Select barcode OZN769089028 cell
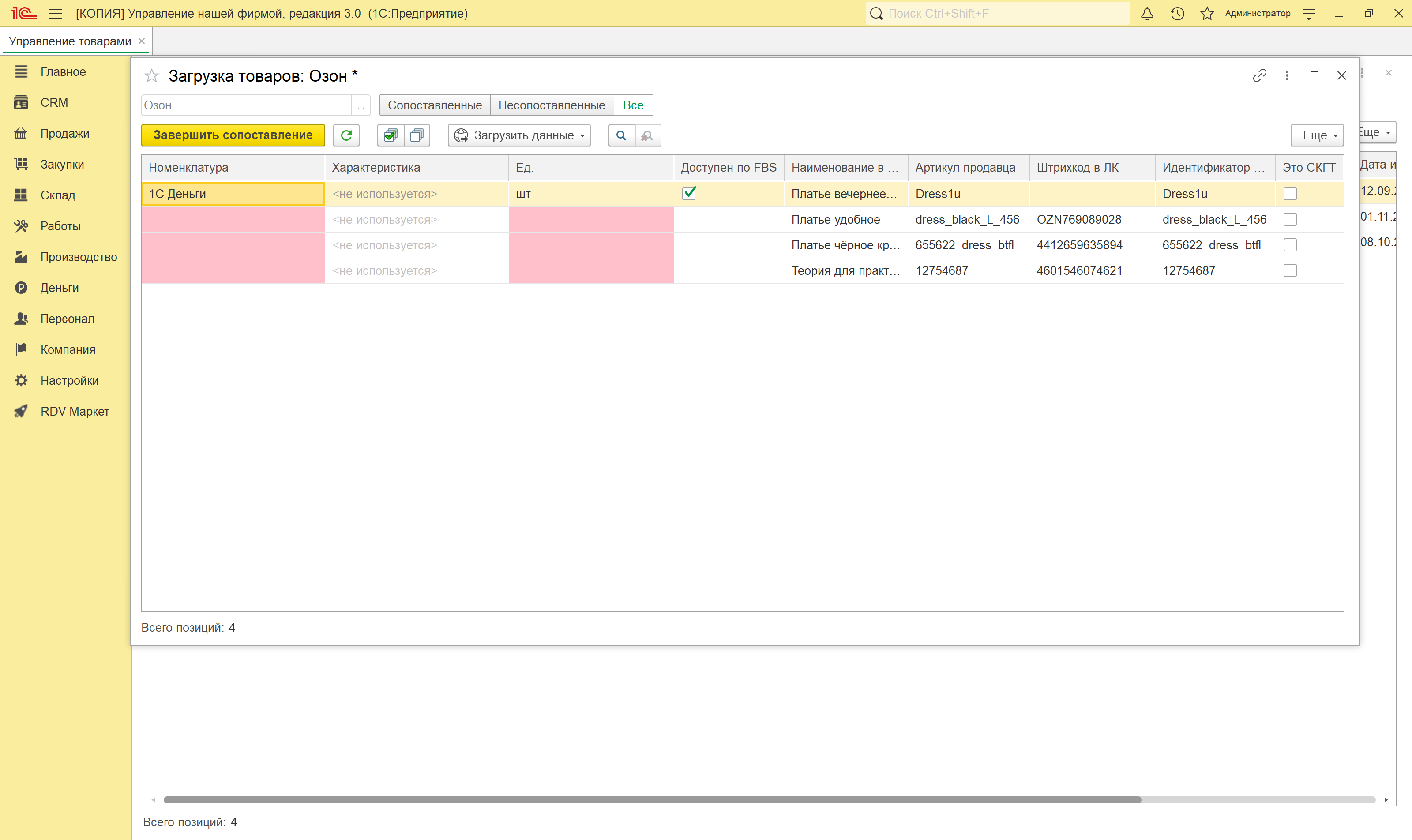 coord(1092,220)
